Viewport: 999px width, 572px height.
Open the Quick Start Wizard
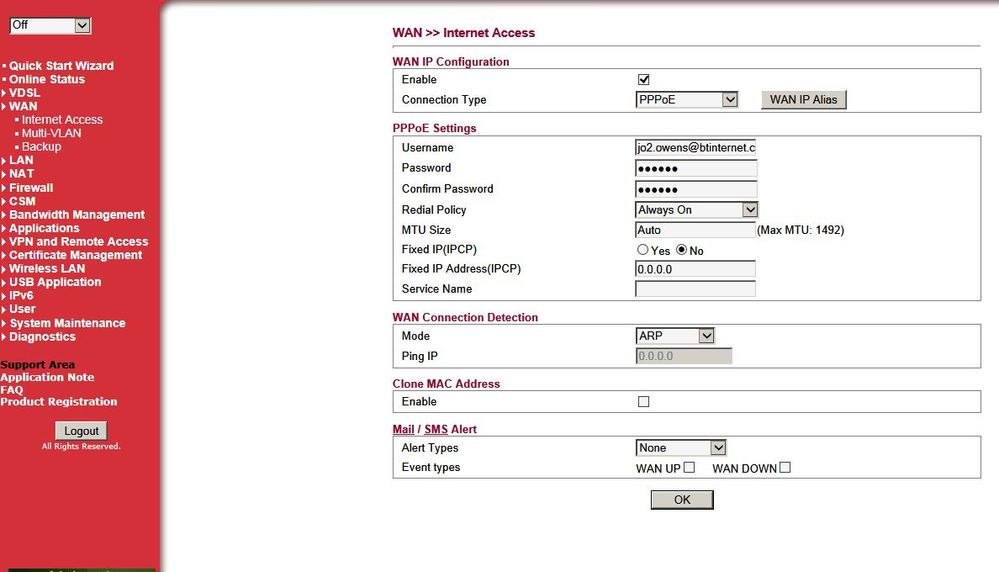pyautogui.click(x=61, y=66)
